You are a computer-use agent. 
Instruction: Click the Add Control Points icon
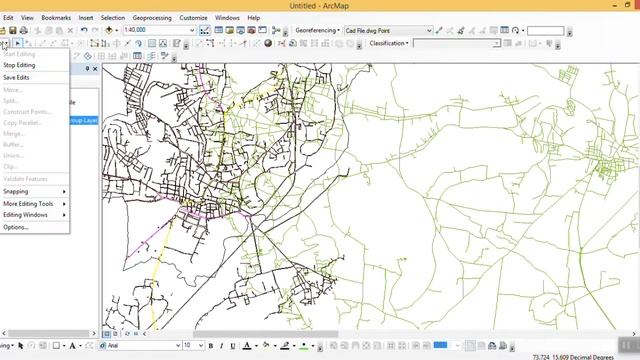(439, 31)
